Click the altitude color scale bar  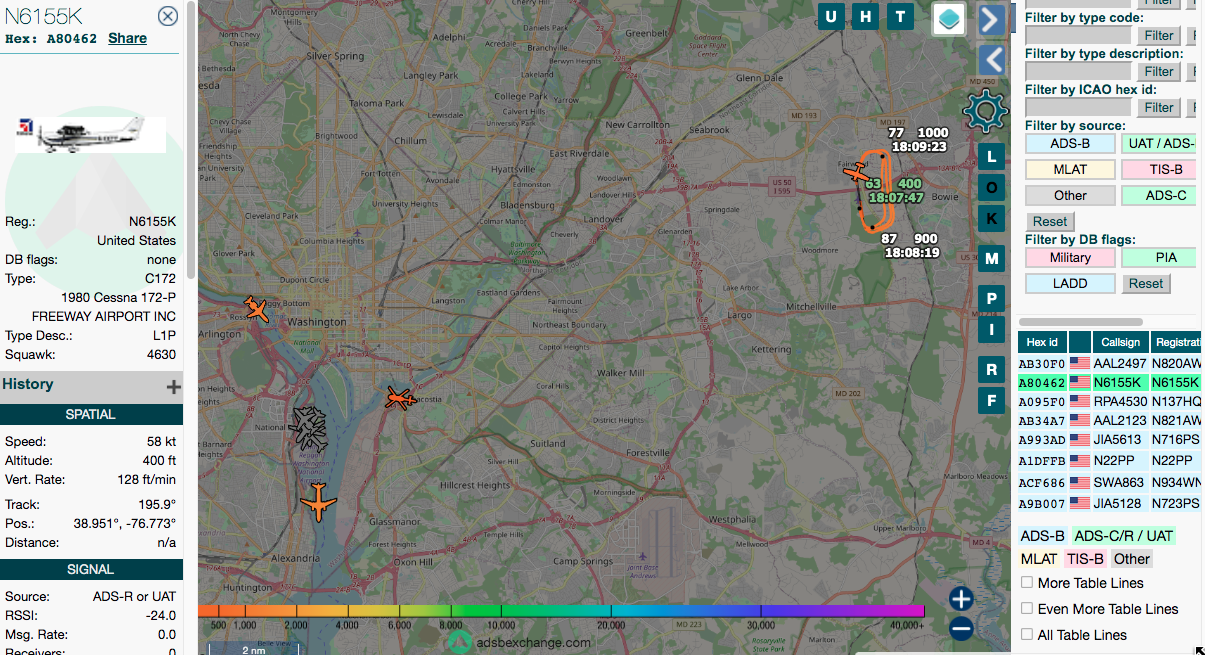pos(561,611)
